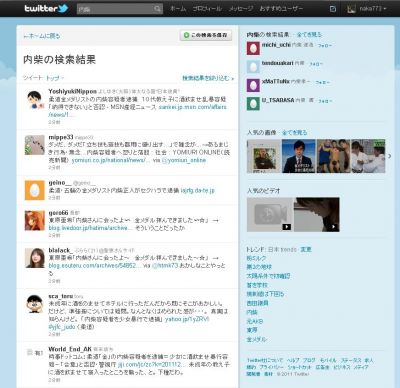This screenshot has width=400, height=388.
Task: Play the first popular video
Action: click(x=270, y=214)
